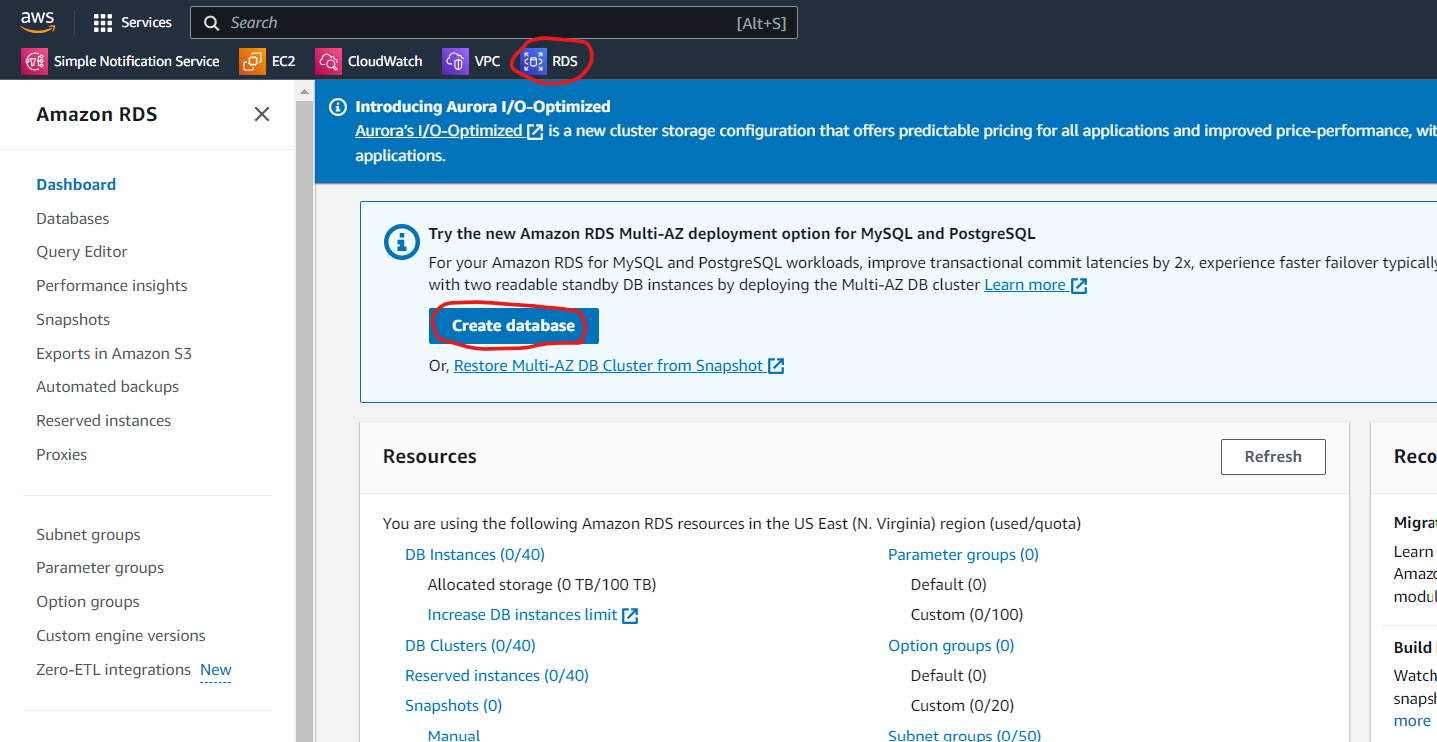
Task: Open the RDS shortcut icon
Action: tap(534, 61)
